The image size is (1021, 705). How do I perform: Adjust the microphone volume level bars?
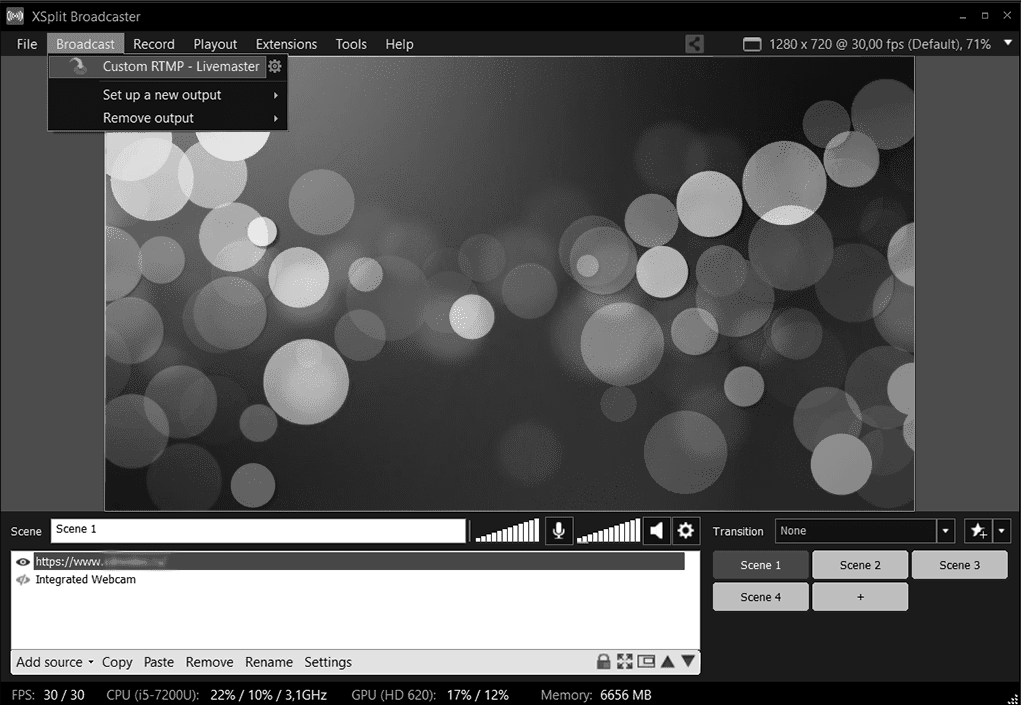[507, 531]
